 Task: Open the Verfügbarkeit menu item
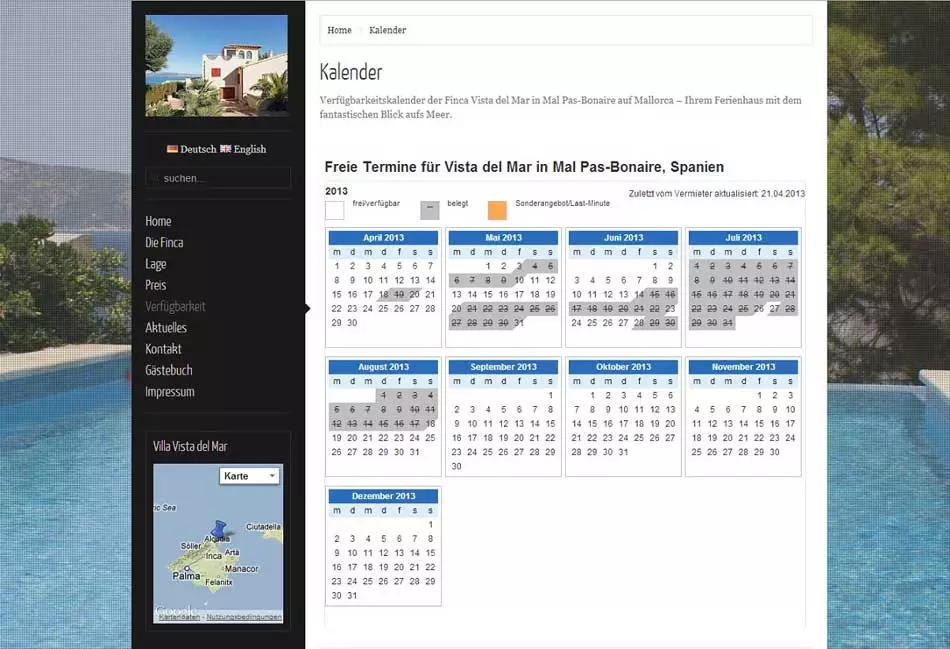[x=175, y=307]
